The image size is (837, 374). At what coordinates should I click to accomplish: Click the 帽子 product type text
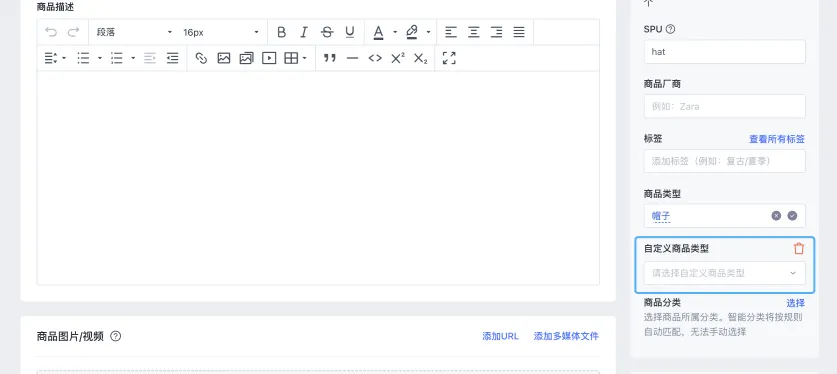click(661, 216)
